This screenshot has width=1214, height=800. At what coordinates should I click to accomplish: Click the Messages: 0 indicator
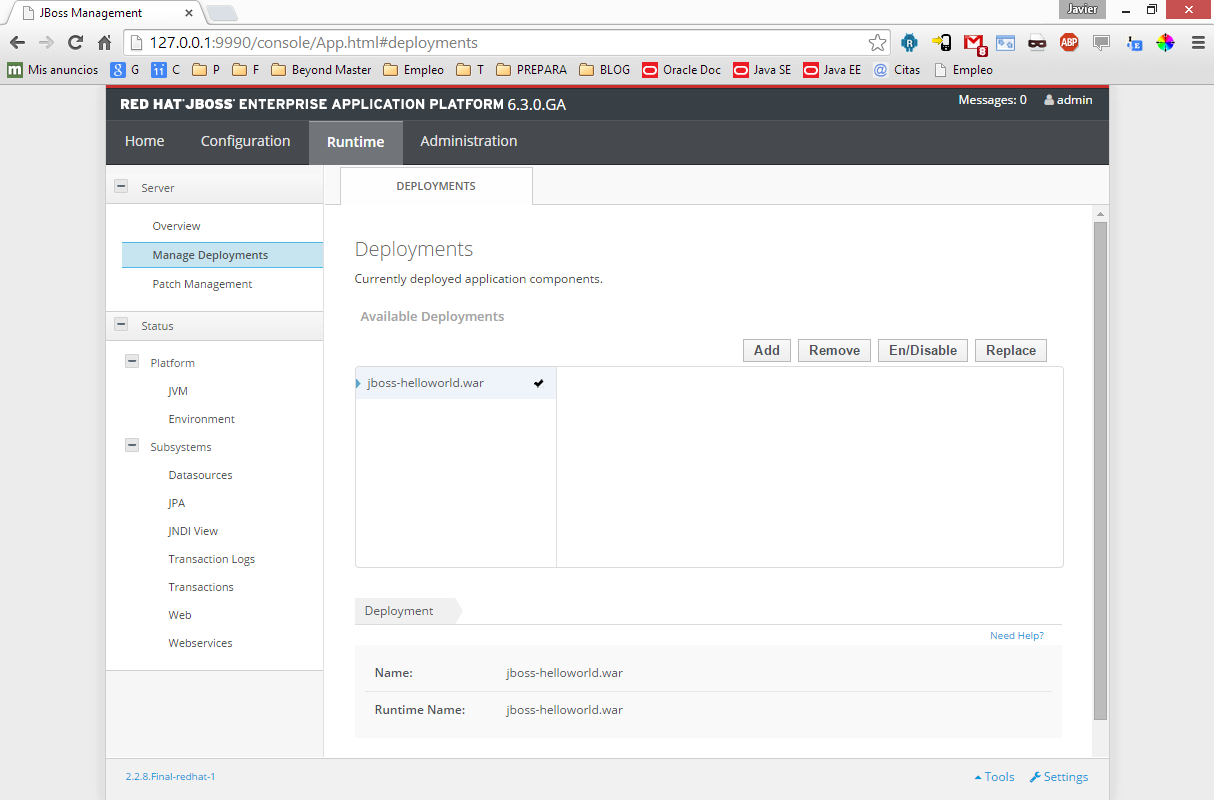(992, 100)
